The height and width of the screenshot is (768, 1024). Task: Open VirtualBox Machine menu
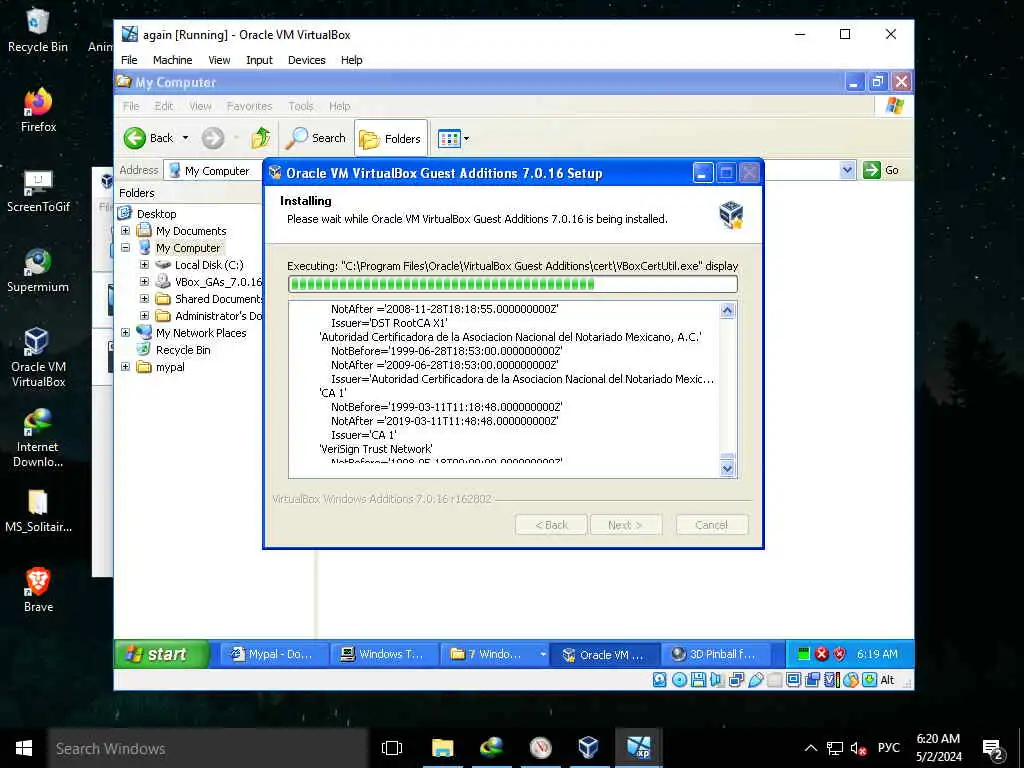172,60
